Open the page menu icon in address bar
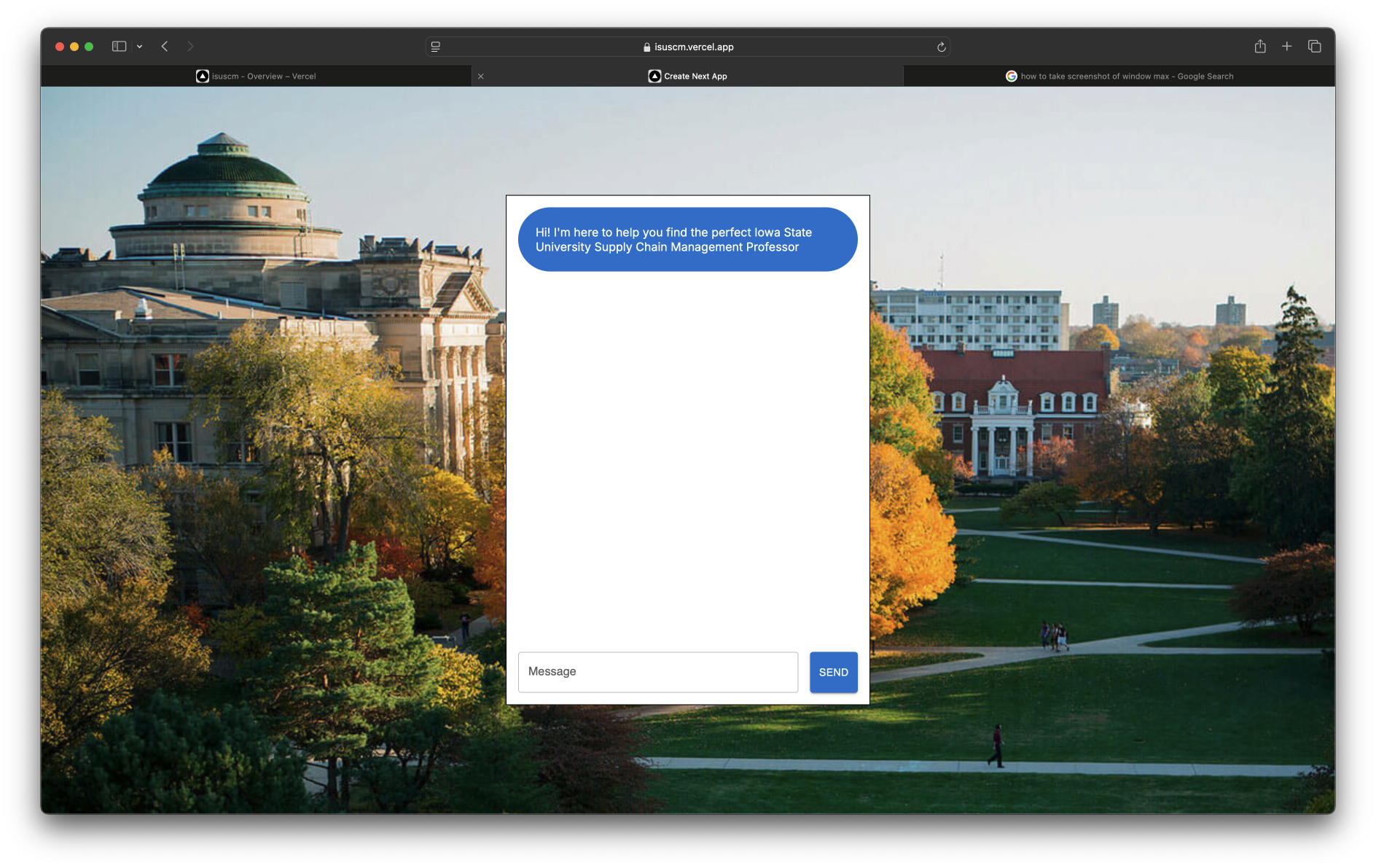Image resolution: width=1376 pixels, height=868 pixels. pyautogui.click(x=436, y=47)
